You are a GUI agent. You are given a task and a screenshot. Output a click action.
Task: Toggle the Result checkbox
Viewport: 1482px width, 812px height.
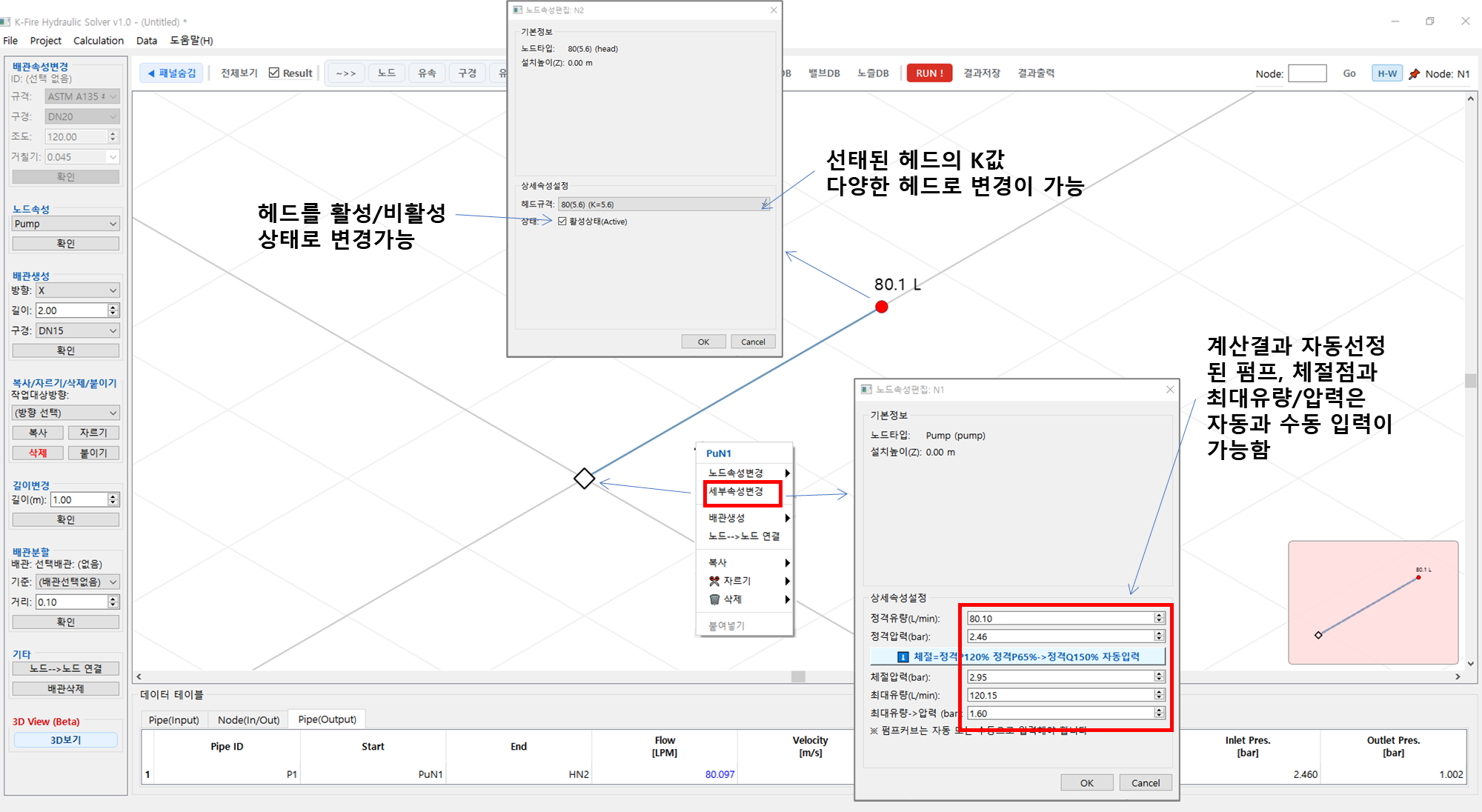click(x=275, y=73)
